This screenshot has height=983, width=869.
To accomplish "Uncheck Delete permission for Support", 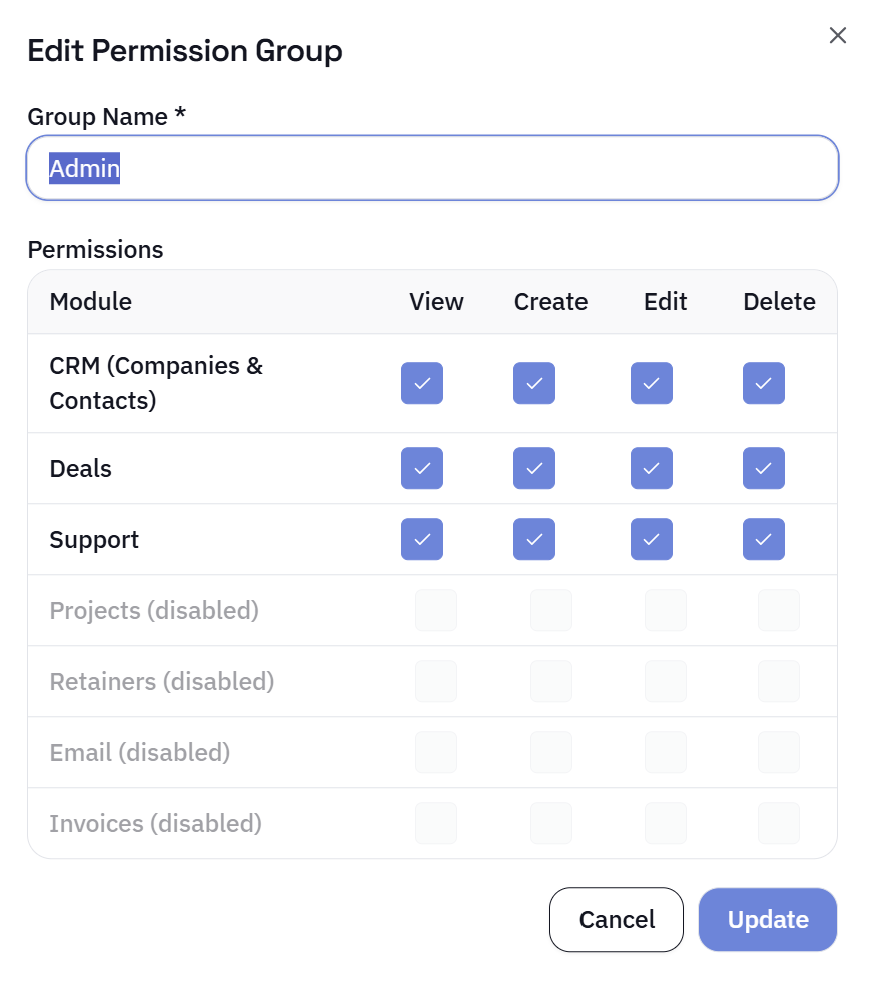I will click(x=763, y=539).
